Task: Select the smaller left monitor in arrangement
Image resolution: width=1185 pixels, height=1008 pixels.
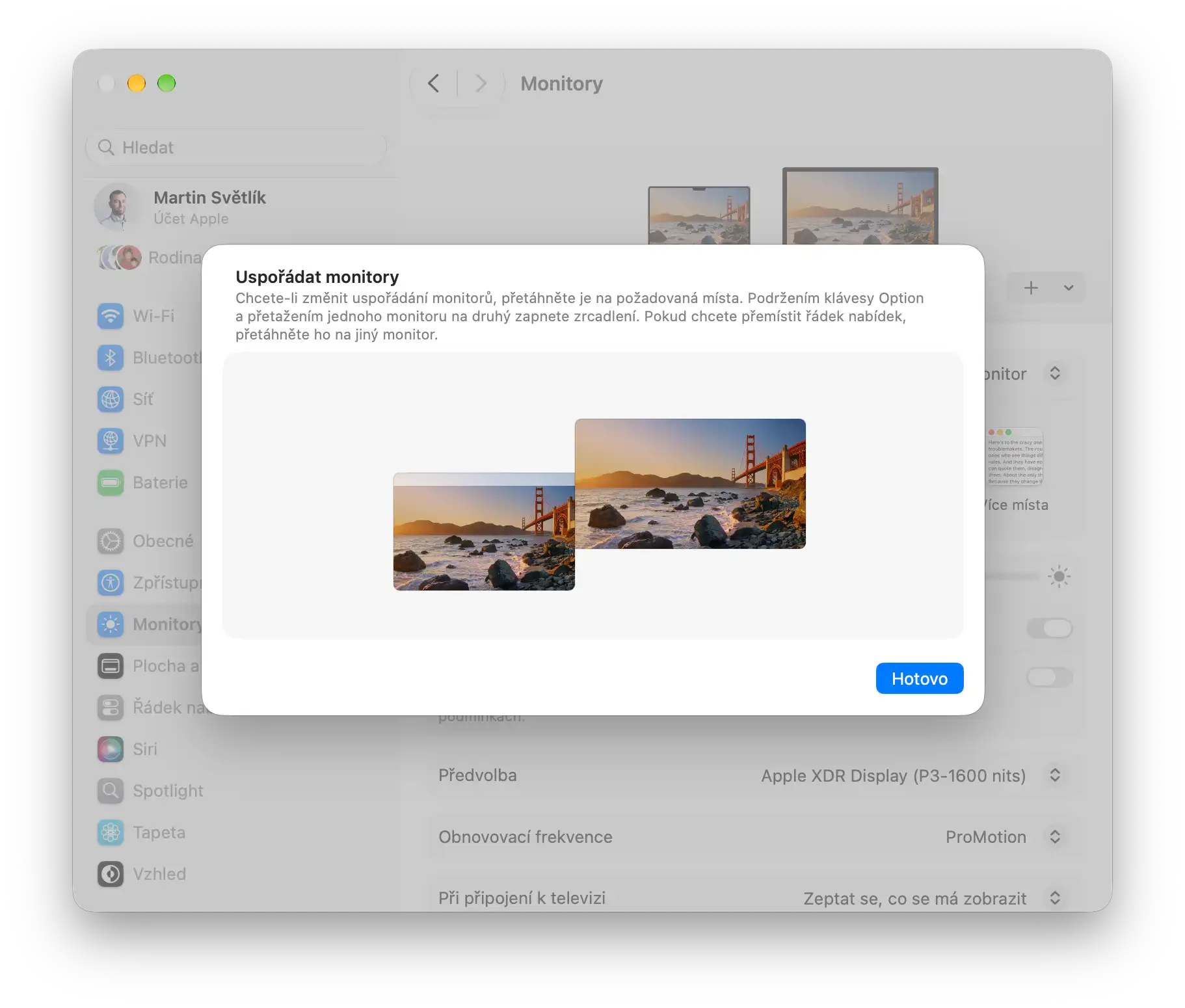Action: (x=484, y=531)
